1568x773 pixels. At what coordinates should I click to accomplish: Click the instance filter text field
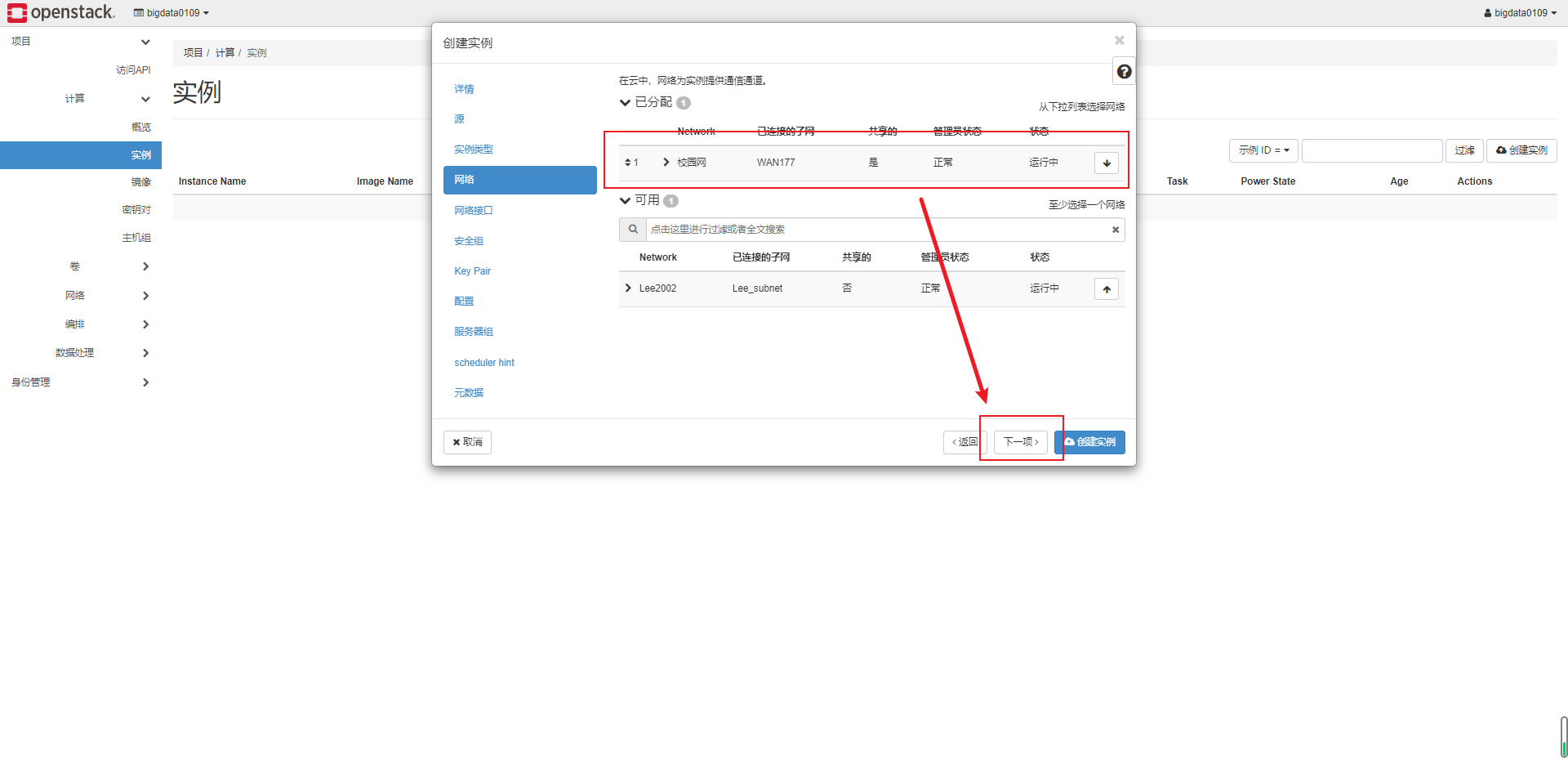click(x=1372, y=150)
